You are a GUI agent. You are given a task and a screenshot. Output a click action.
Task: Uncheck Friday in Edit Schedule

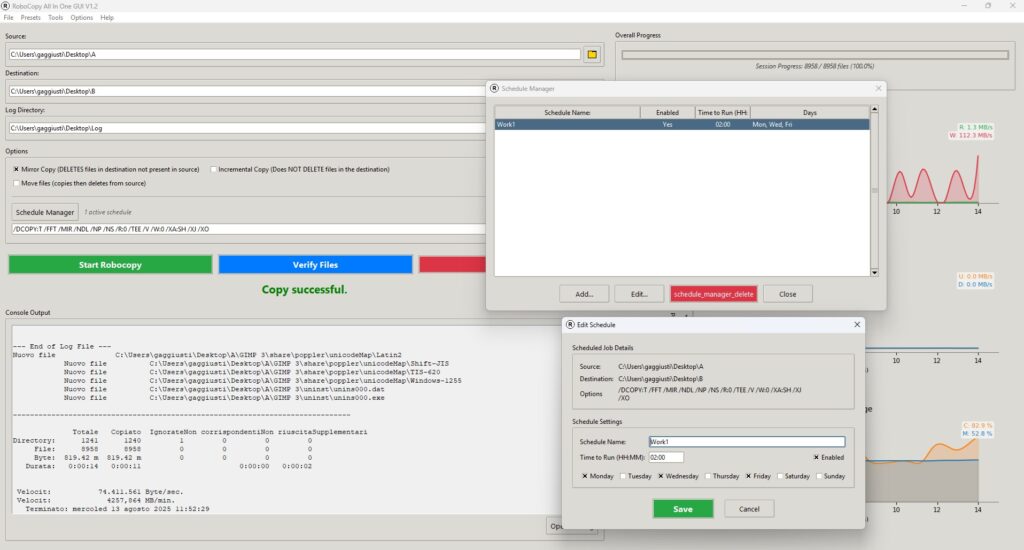click(x=748, y=476)
